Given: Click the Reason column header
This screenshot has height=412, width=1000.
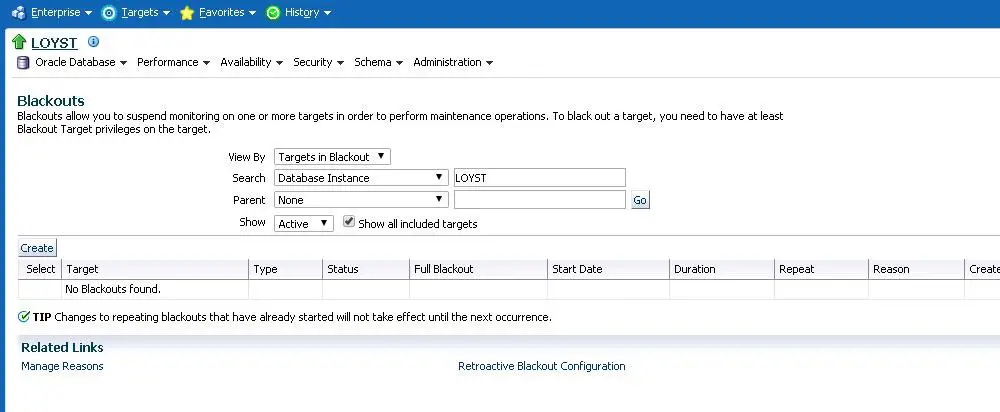Looking at the screenshot, I should click(x=916, y=269).
